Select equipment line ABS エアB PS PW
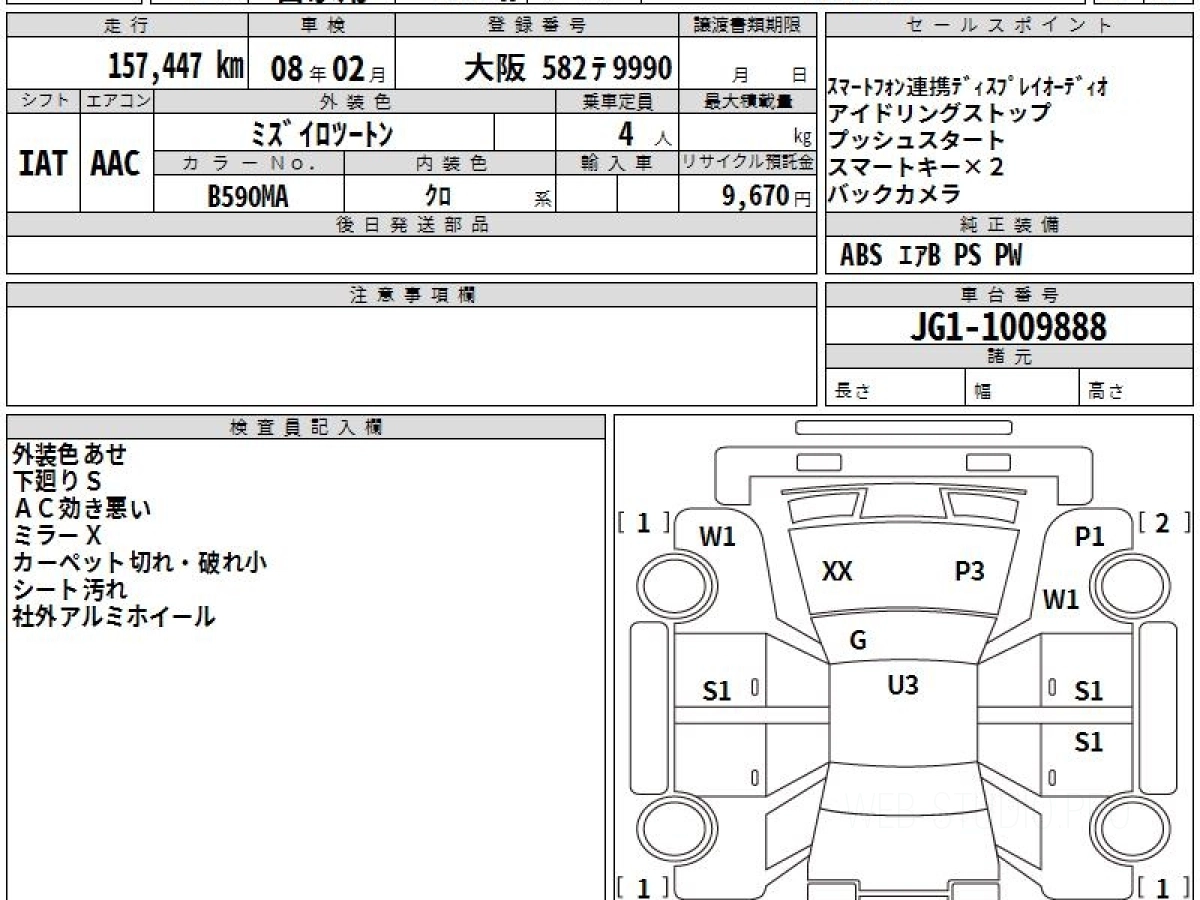 tap(931, 257)
